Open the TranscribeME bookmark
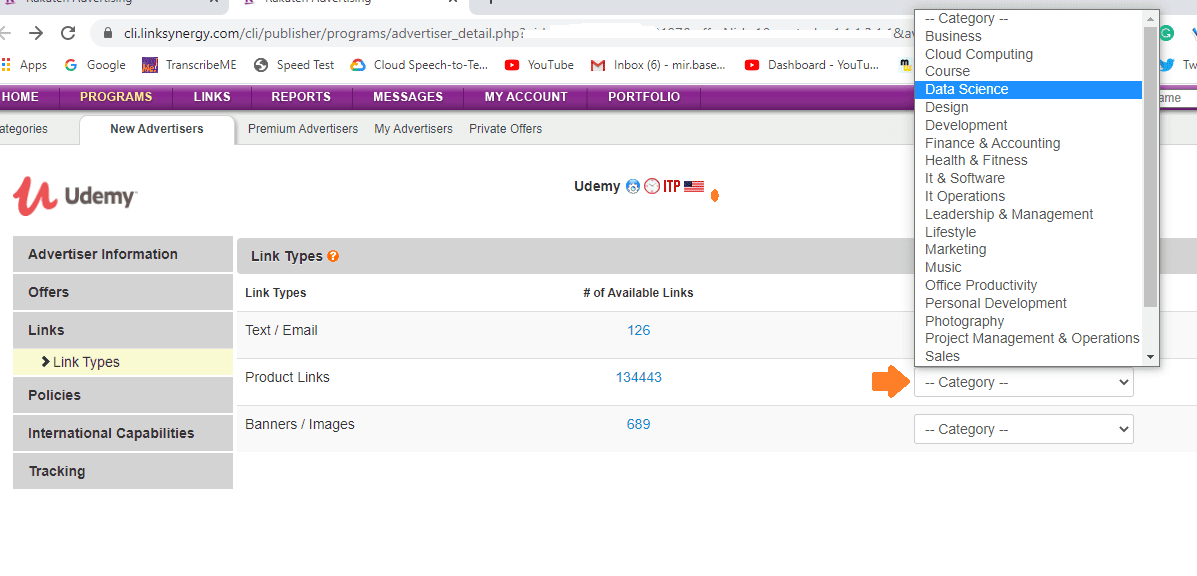The height and width of the screenshot is (576, 1197). tap(189, 65)
